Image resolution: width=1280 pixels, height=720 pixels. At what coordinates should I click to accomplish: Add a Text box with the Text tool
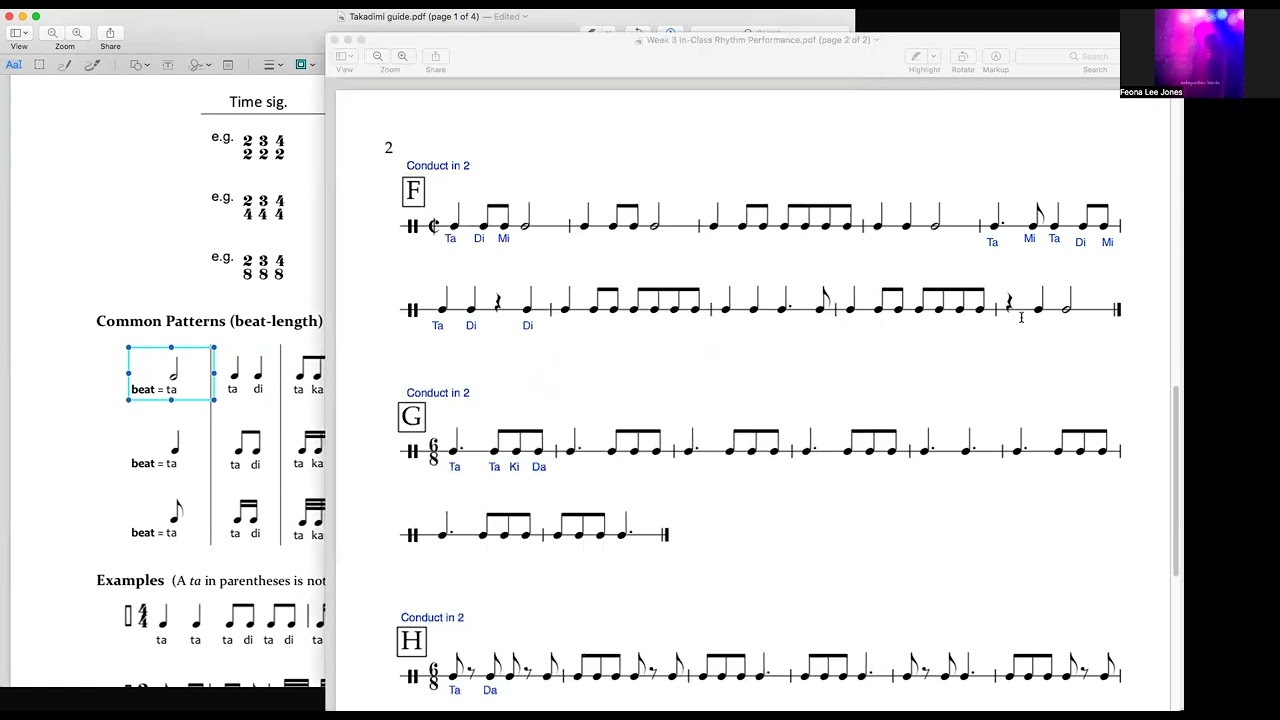[x=168, y=65]
